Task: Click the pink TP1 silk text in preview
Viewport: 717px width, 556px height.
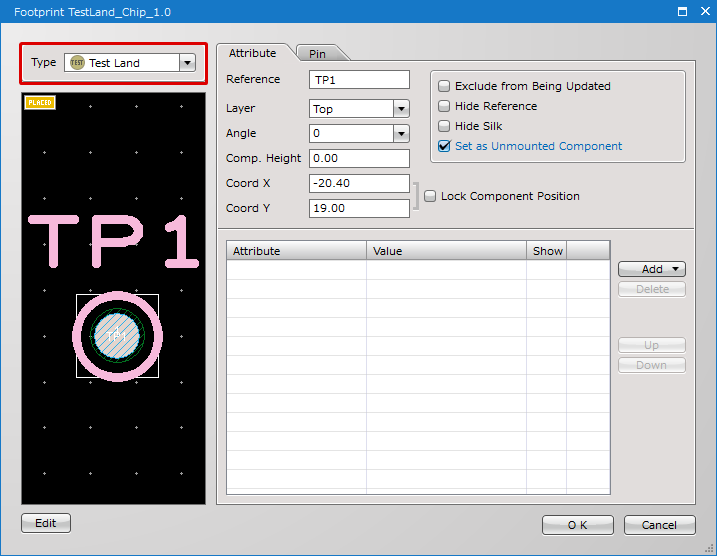Action: pyautogui.click(x=114, y=241)
